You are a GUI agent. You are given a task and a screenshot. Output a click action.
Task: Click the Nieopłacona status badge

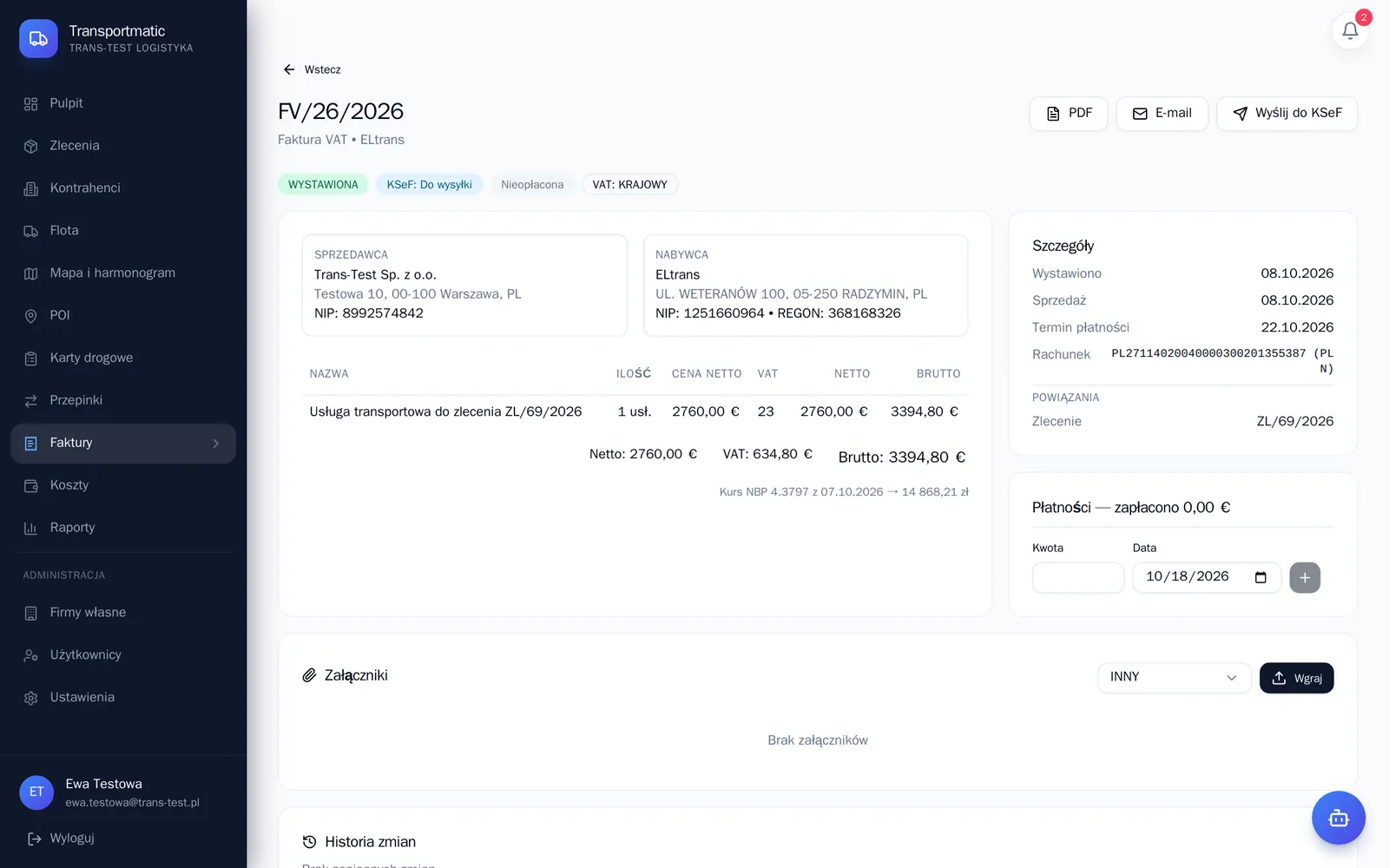pos(532,185)
